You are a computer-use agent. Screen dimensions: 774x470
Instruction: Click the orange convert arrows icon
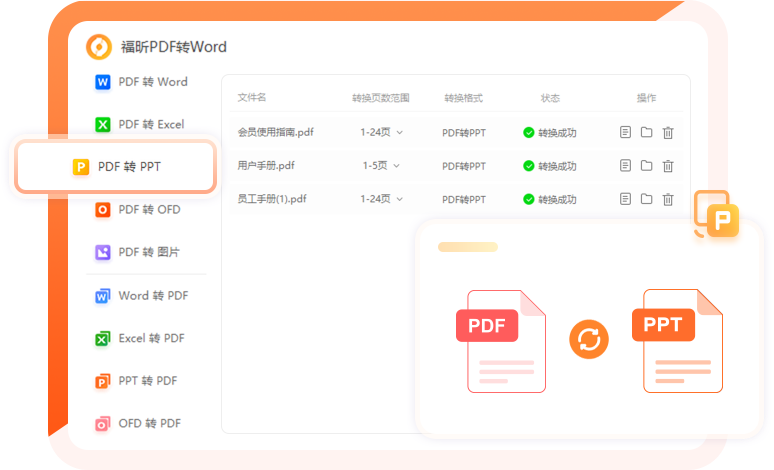click(589, 339)
